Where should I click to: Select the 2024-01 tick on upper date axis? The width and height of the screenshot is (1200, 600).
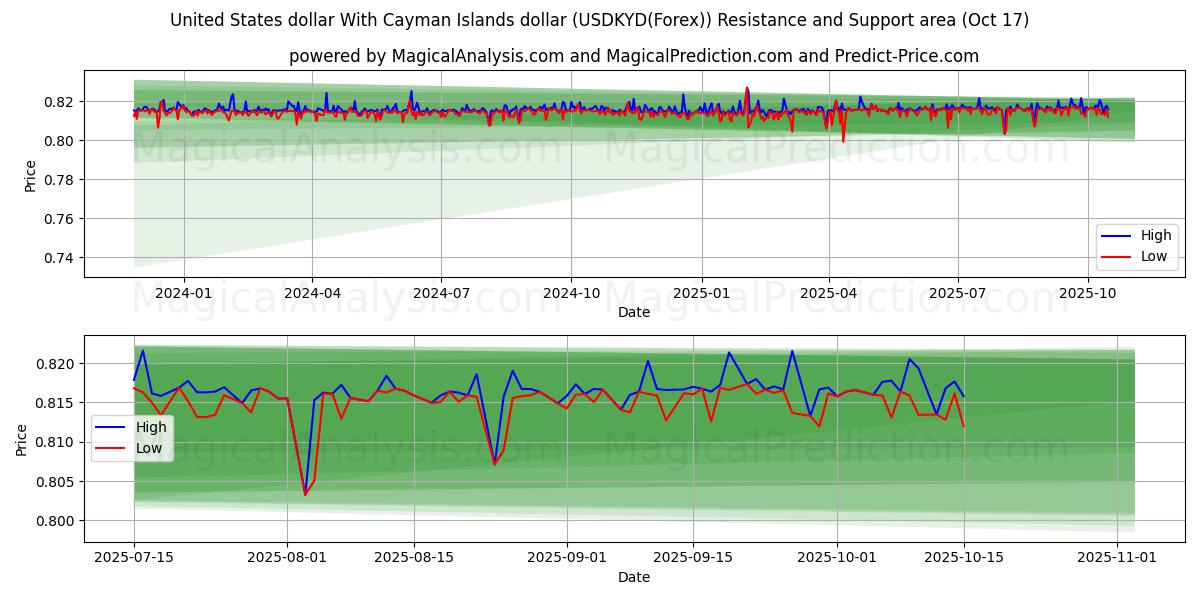[184, 293]
